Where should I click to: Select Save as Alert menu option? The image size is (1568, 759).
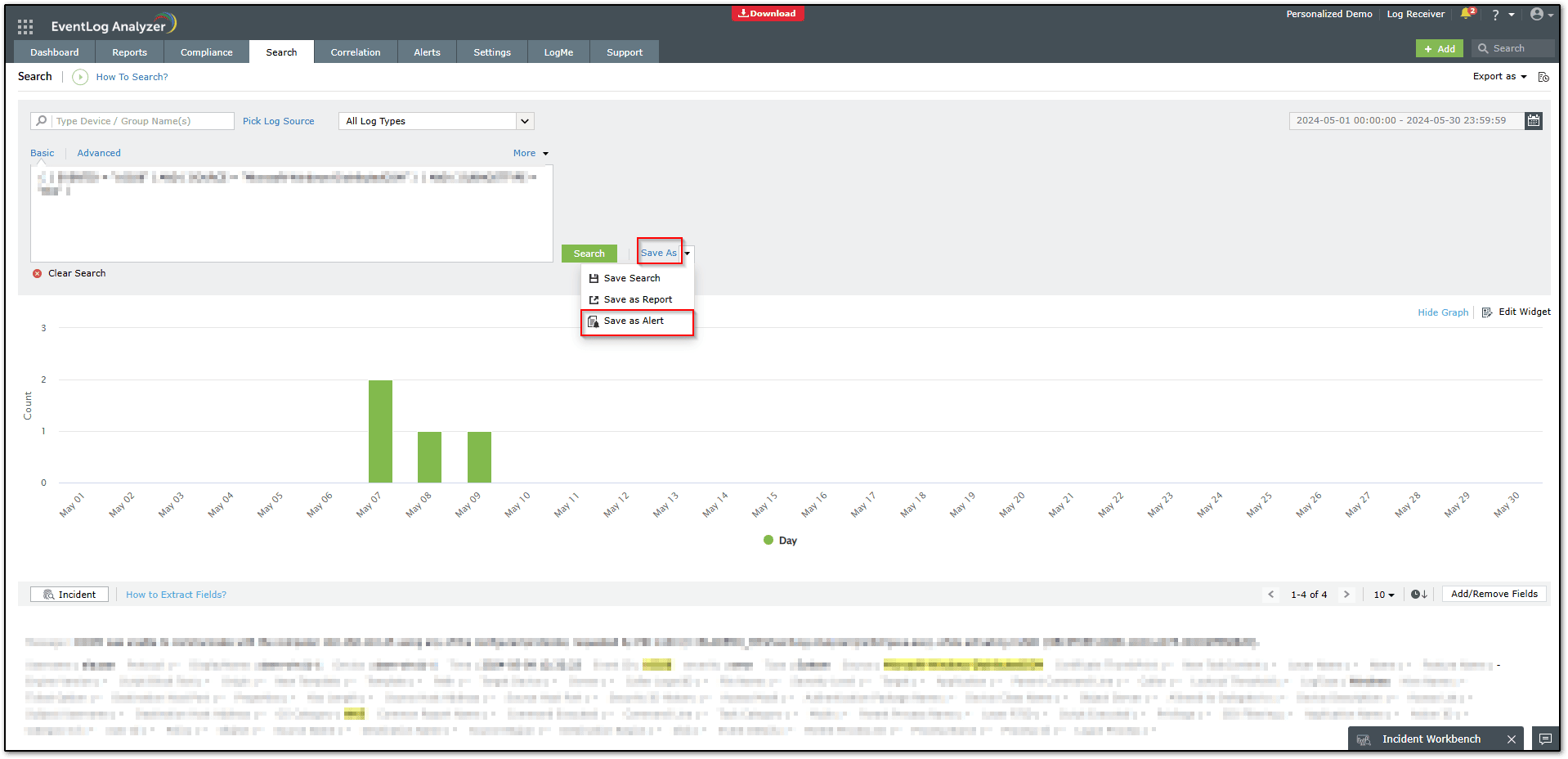point(634,321)
